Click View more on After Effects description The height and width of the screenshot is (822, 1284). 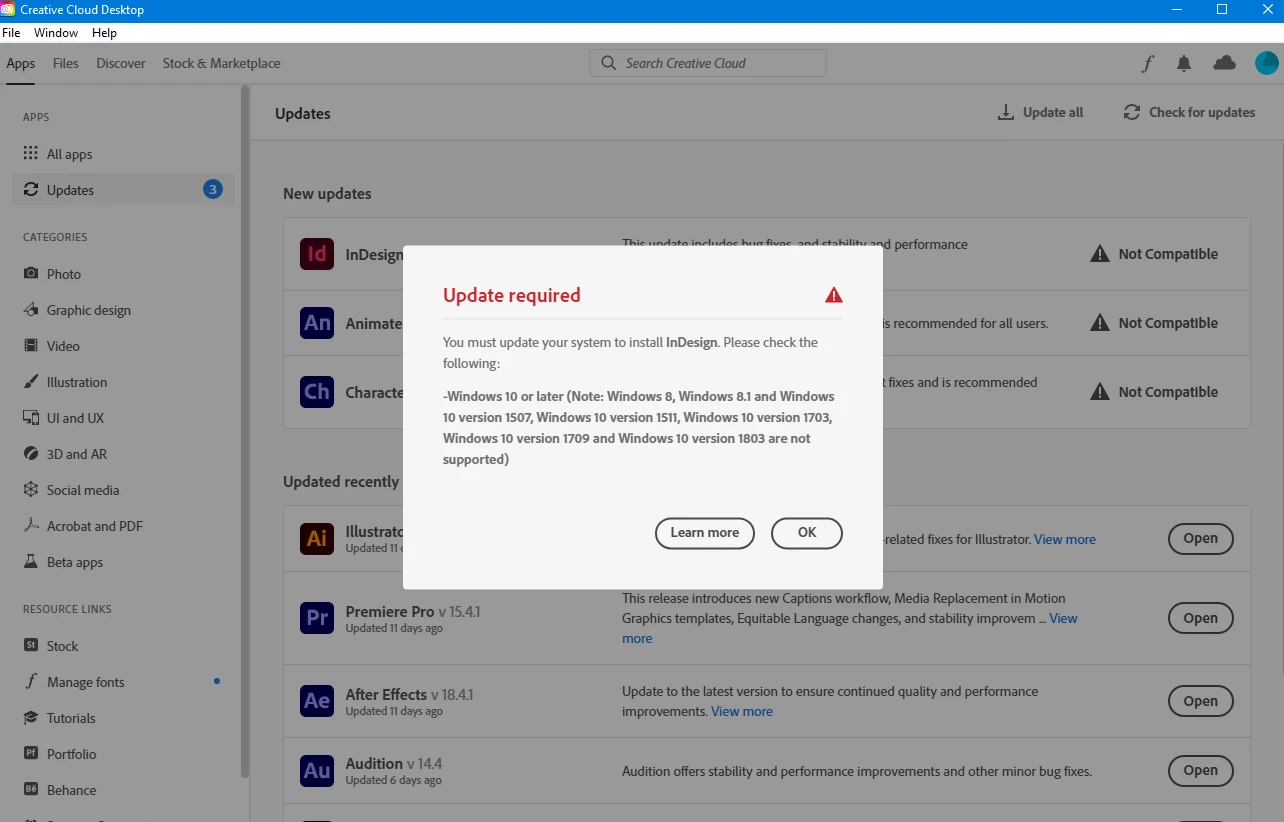[742, 711]
